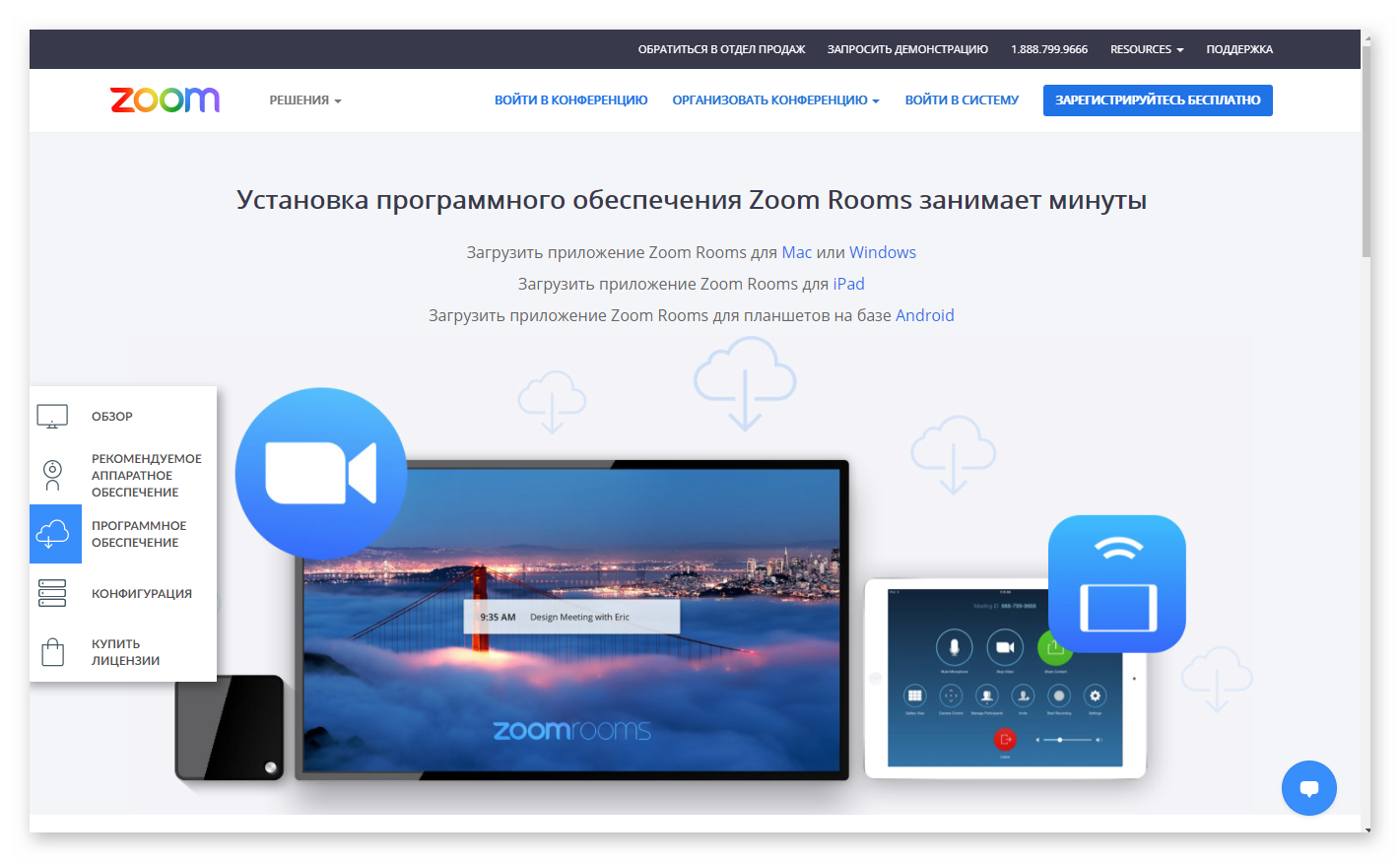
Task: Click the Mac download link
Action: click(x=796, y=252)
